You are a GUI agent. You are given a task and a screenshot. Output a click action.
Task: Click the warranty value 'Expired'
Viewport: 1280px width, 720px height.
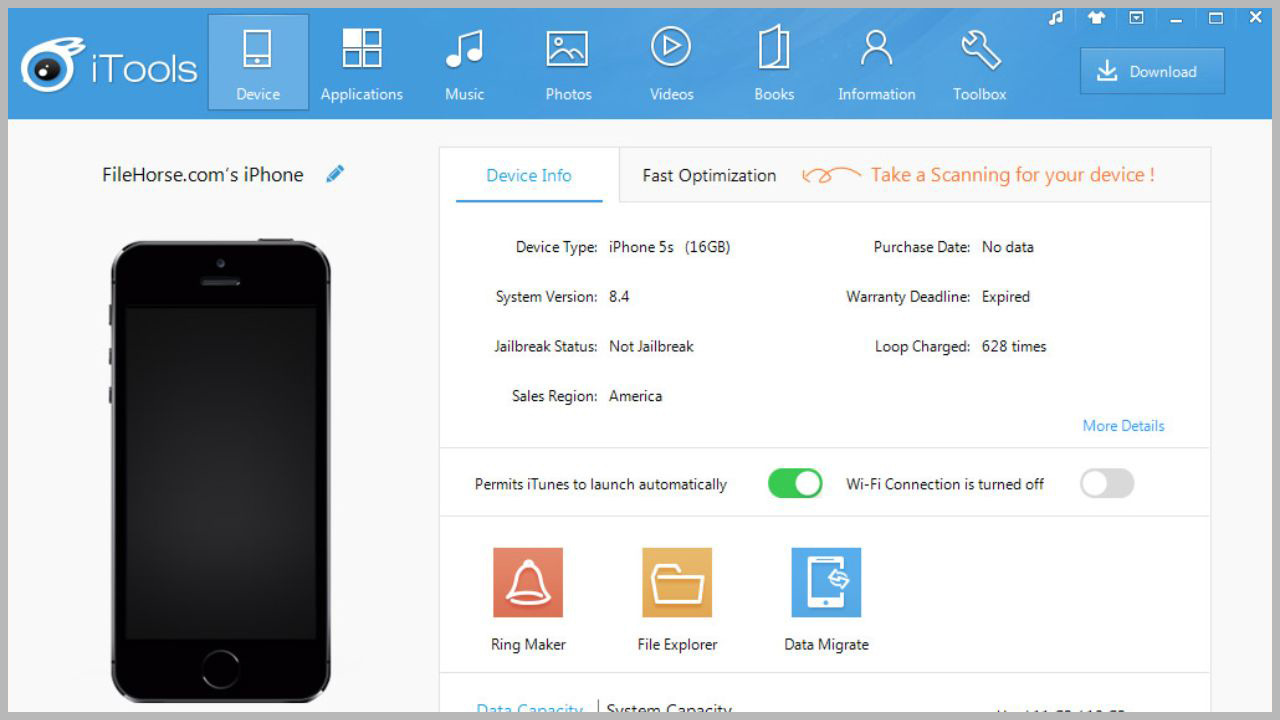(1005, 297)
